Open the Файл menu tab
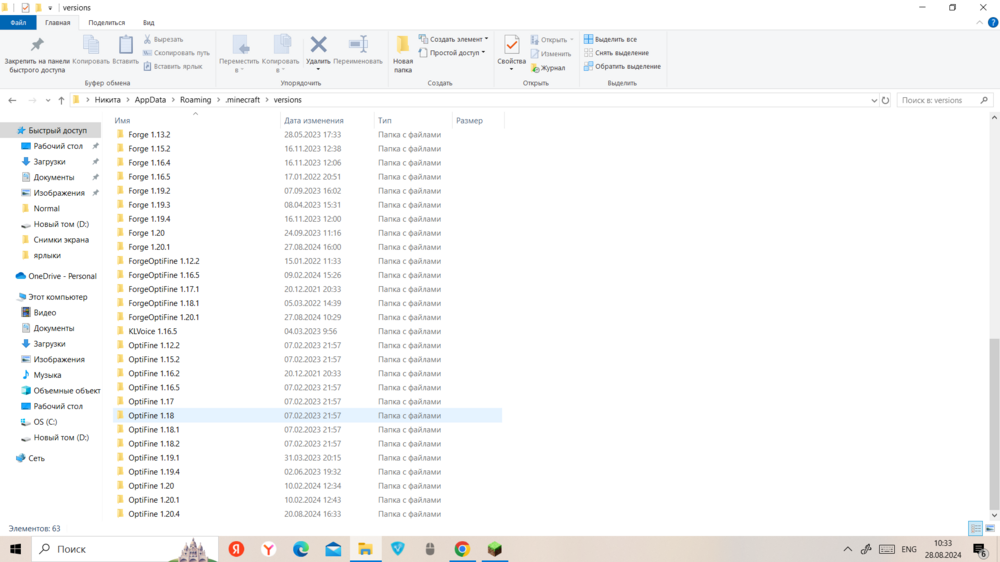Image resolution: width=1000 pixels, height=562 pixels. pos(18,22)
